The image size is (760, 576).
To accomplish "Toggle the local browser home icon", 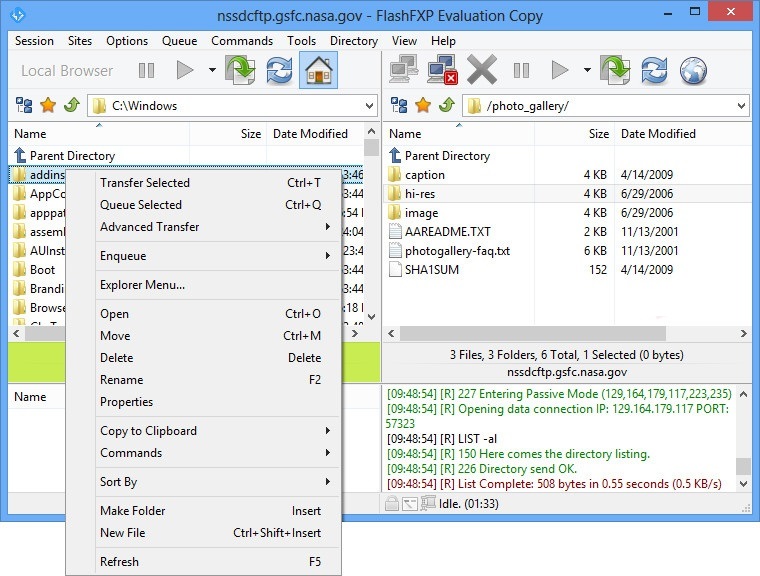I will 318,71.
